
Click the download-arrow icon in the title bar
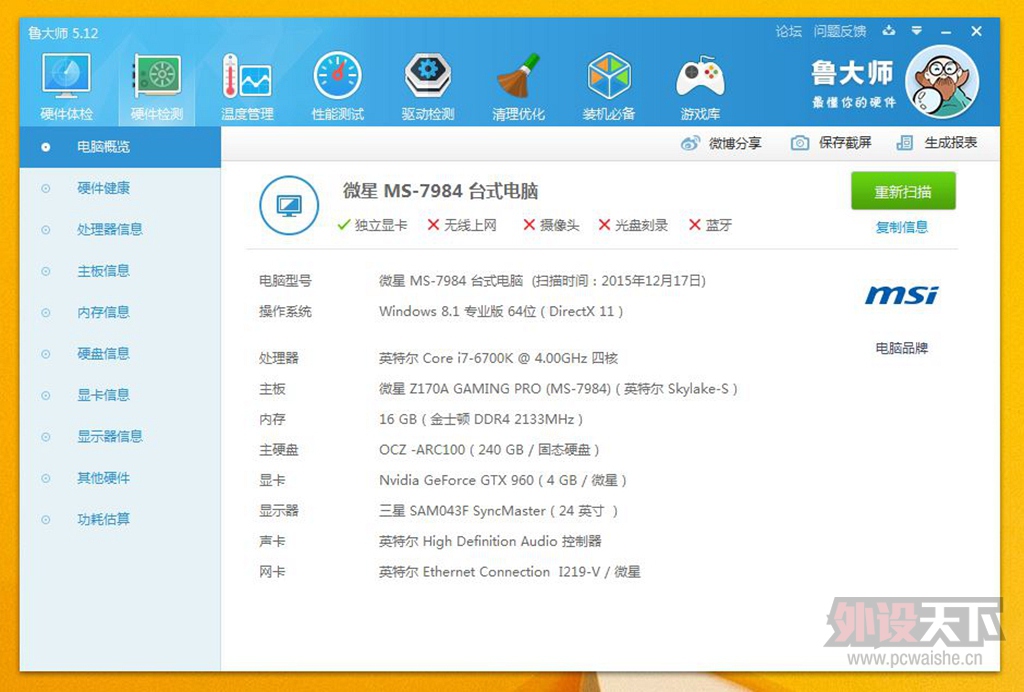point(888,31)
